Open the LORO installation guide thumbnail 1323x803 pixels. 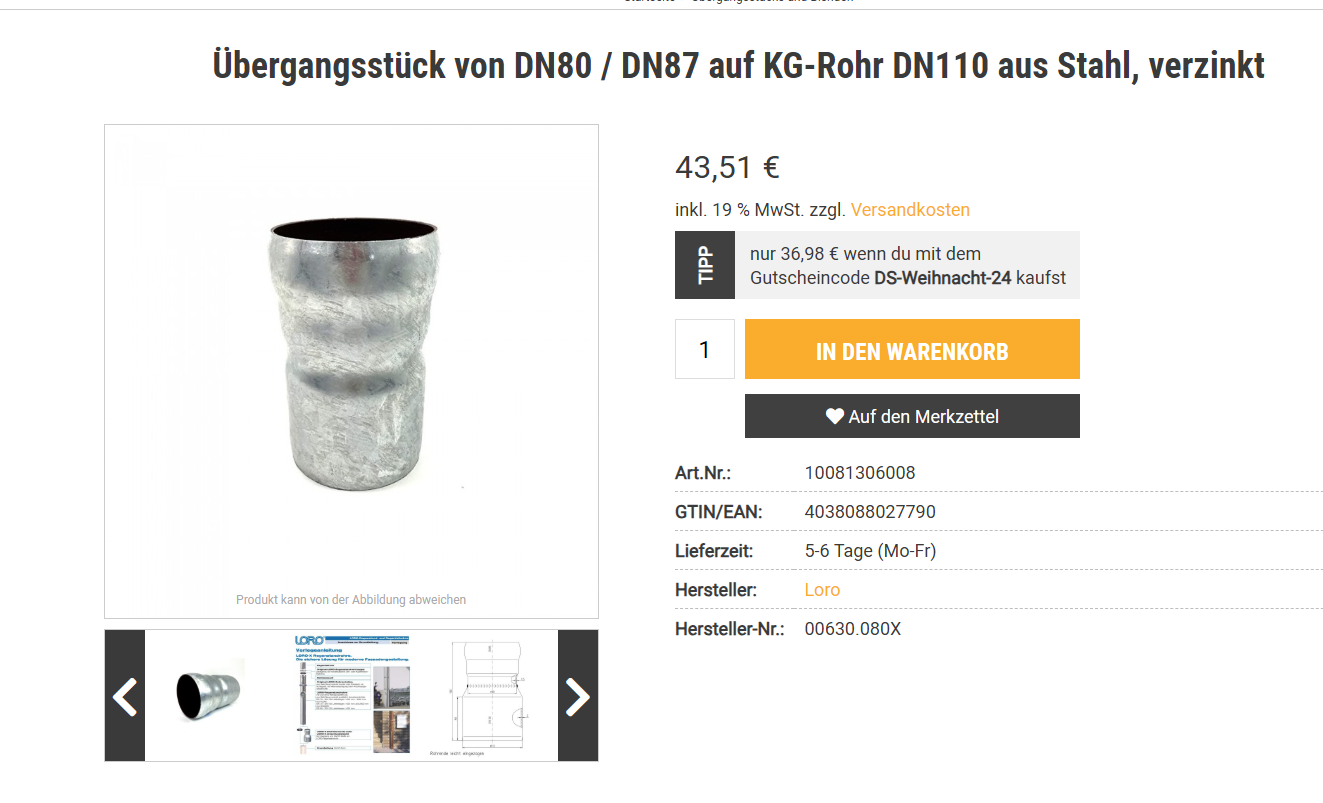352,695
